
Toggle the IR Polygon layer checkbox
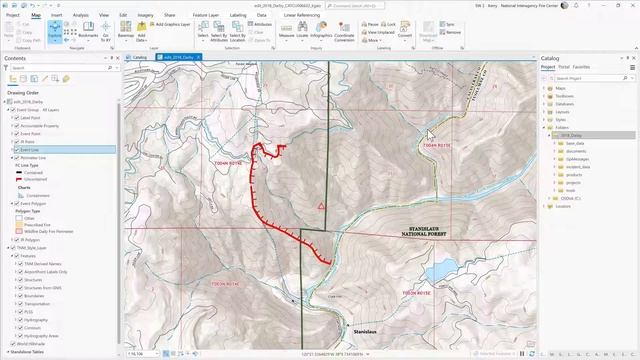[17, 240]
